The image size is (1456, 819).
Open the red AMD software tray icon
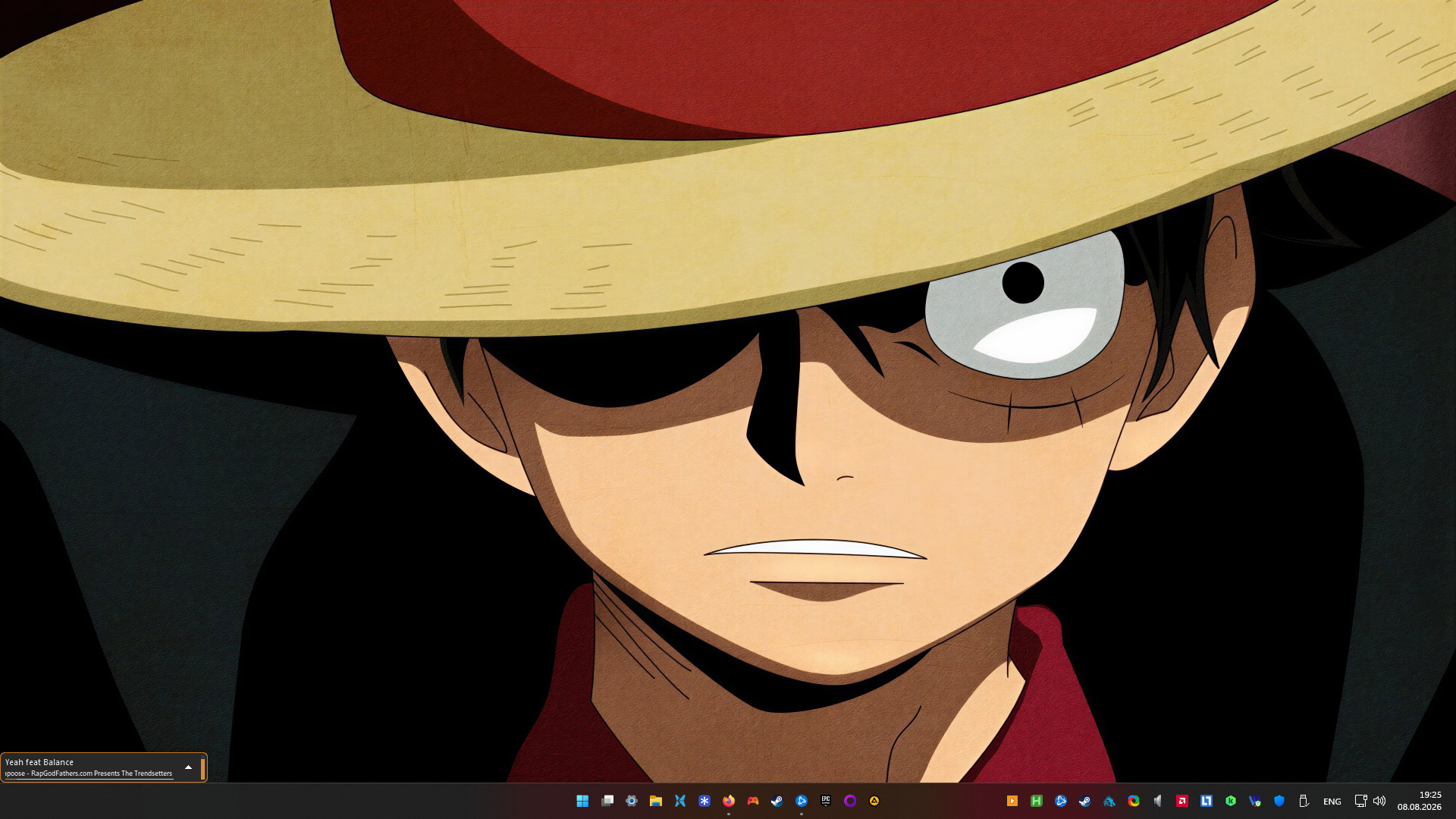(x=1182, y=801)
